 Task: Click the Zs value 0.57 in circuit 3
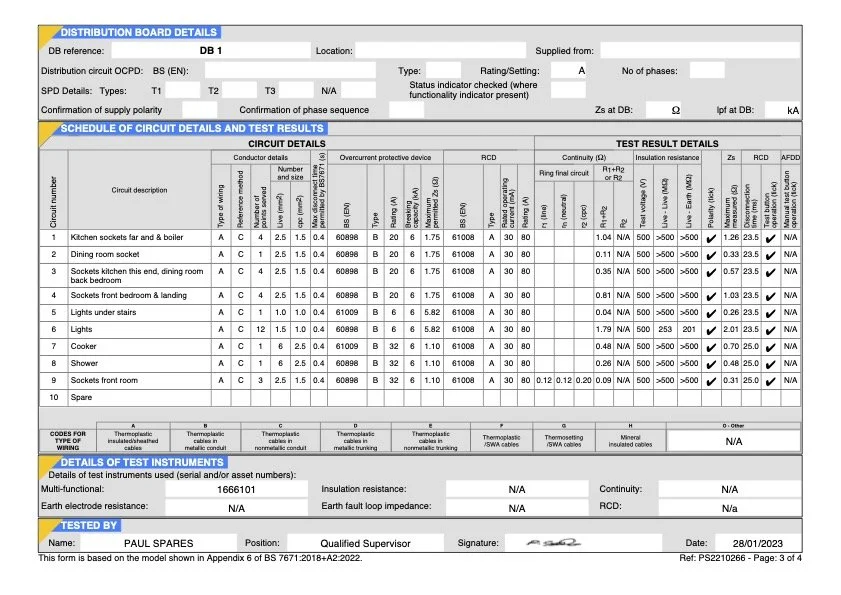click(731, 271)
